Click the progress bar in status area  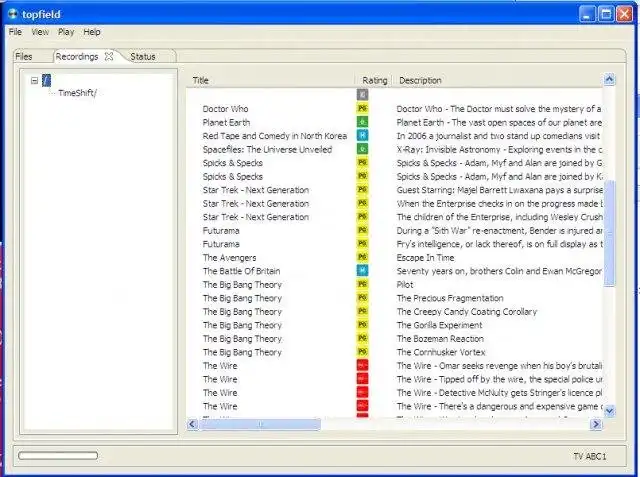(x=58, y=455)
